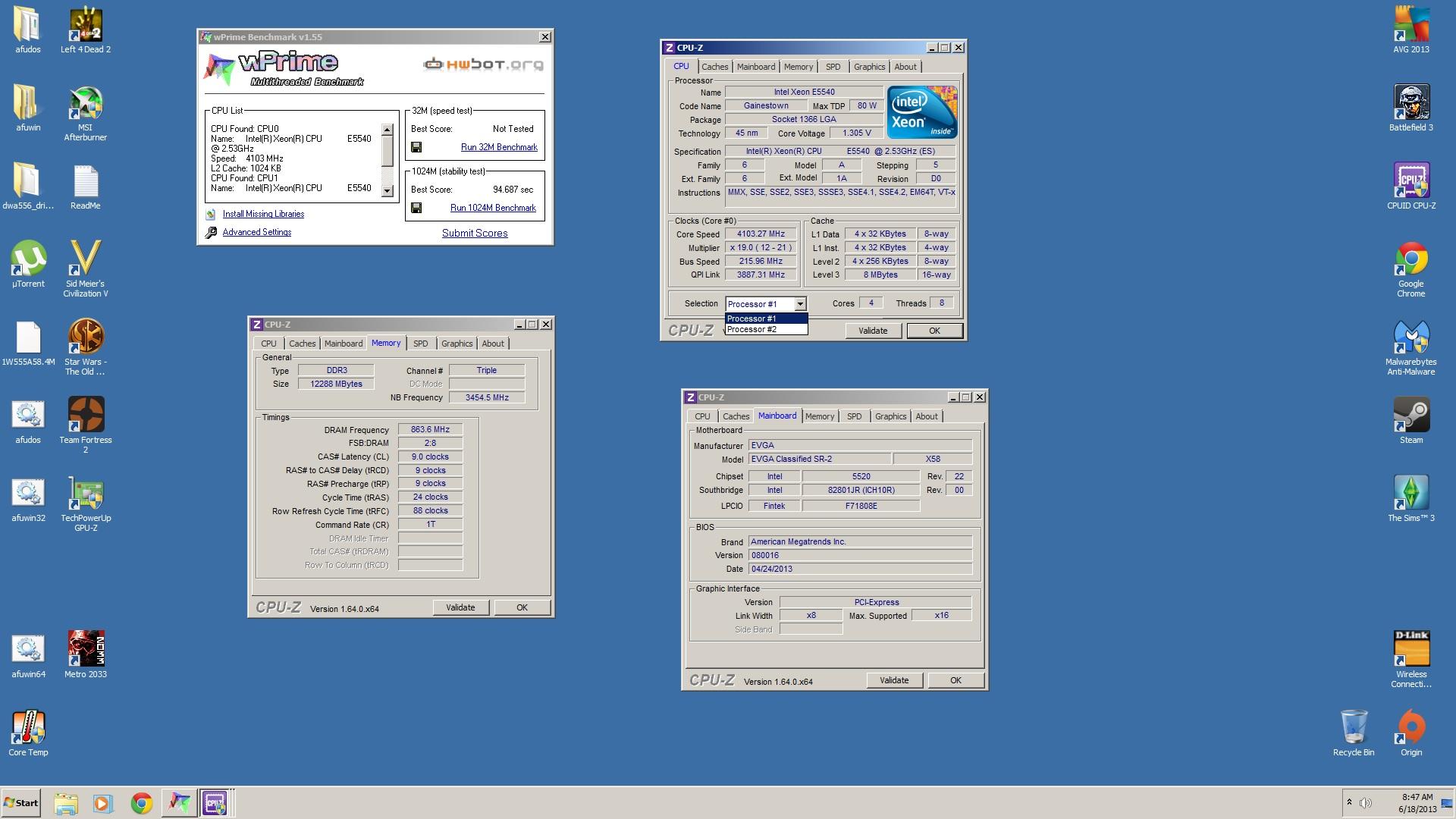Open Caches tab in top CPU-Z window
Viewport: 1456px width, 819px height.
click(714, 67)
